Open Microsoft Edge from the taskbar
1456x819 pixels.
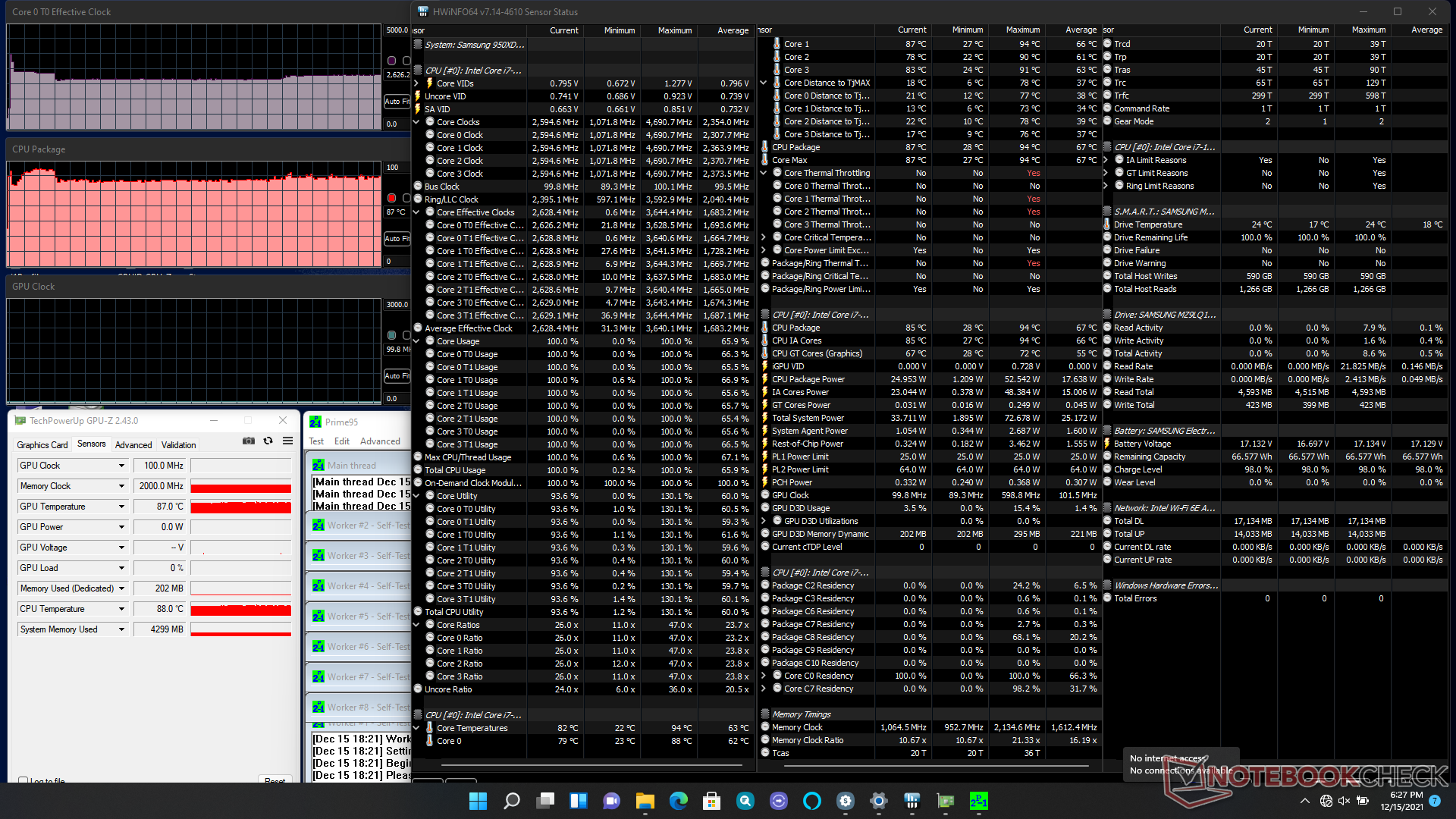(x=678, y=801)
